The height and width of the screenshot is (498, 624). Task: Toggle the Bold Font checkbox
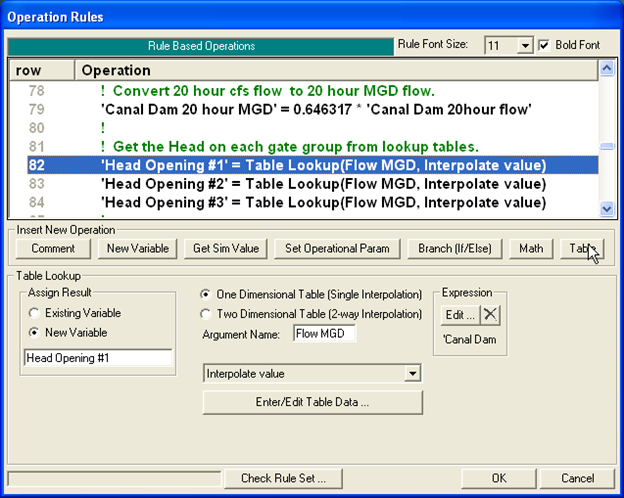[545, 45]
